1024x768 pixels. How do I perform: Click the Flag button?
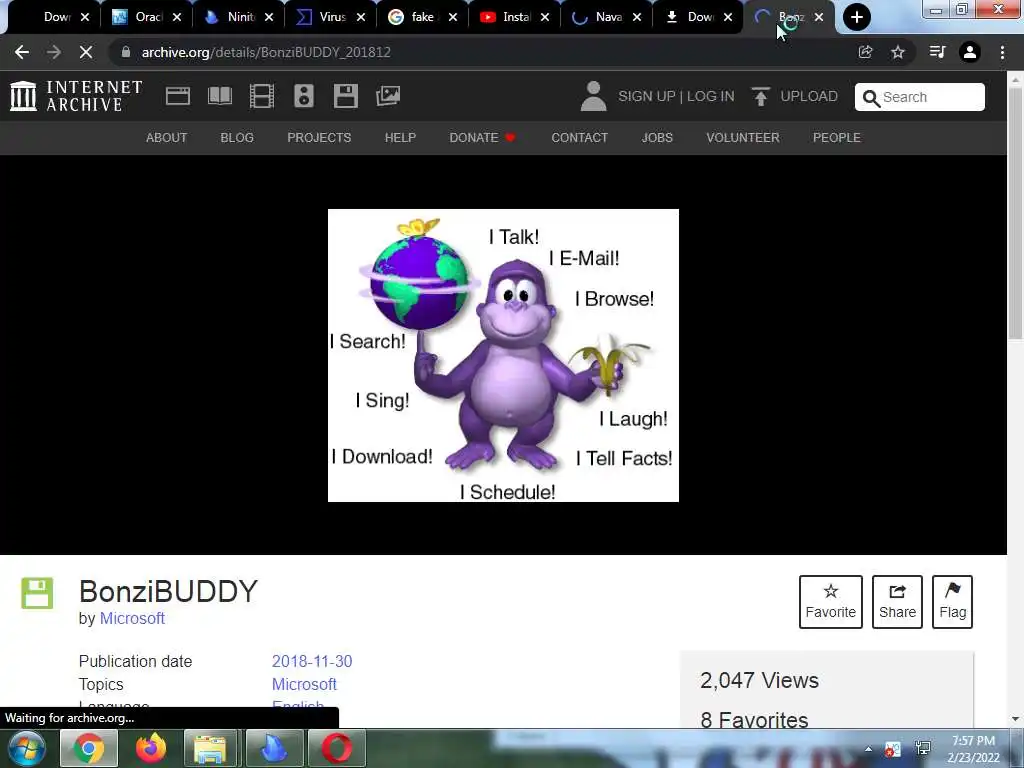click(x=953, y=602)
